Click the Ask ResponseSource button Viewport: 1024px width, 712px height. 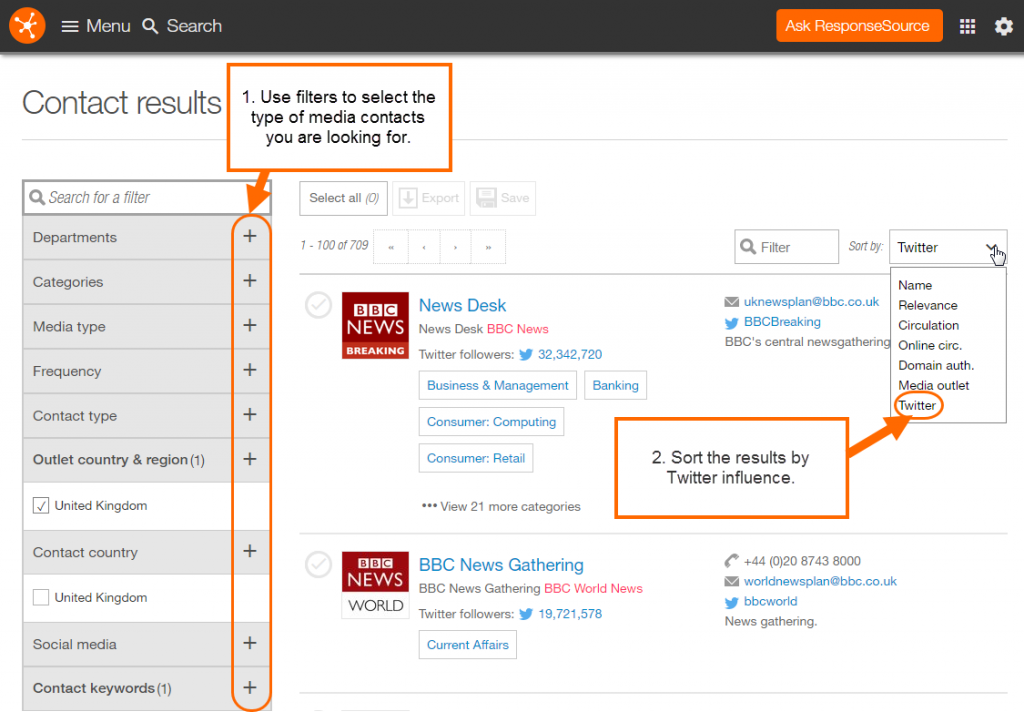(x=858, y=26)
